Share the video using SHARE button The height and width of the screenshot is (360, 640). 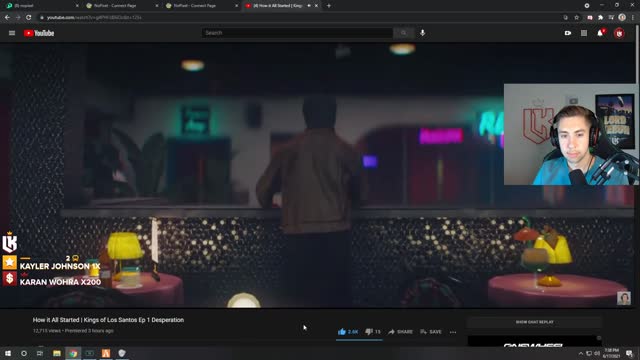pos(400,332)
